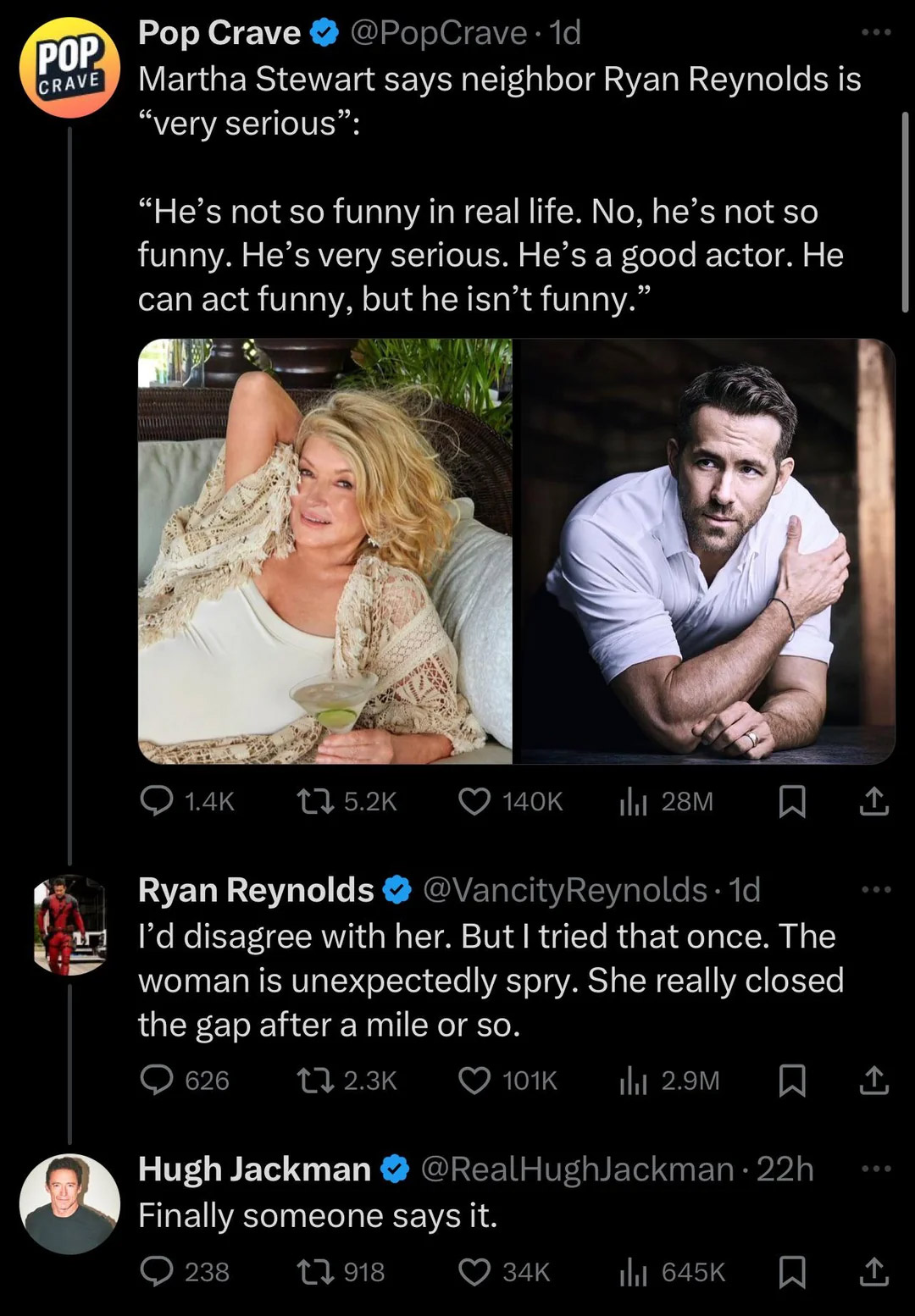This screenshot has height=1316, width=915.
Task: Bookmark Hugh Jackman's reply
Action: (x=791, y=1271)
